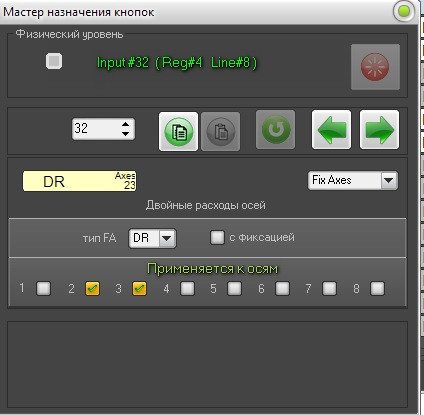Click the red auto-detect button icon
The height and width of the screenshot is (415, 424).
coord(375,67)
